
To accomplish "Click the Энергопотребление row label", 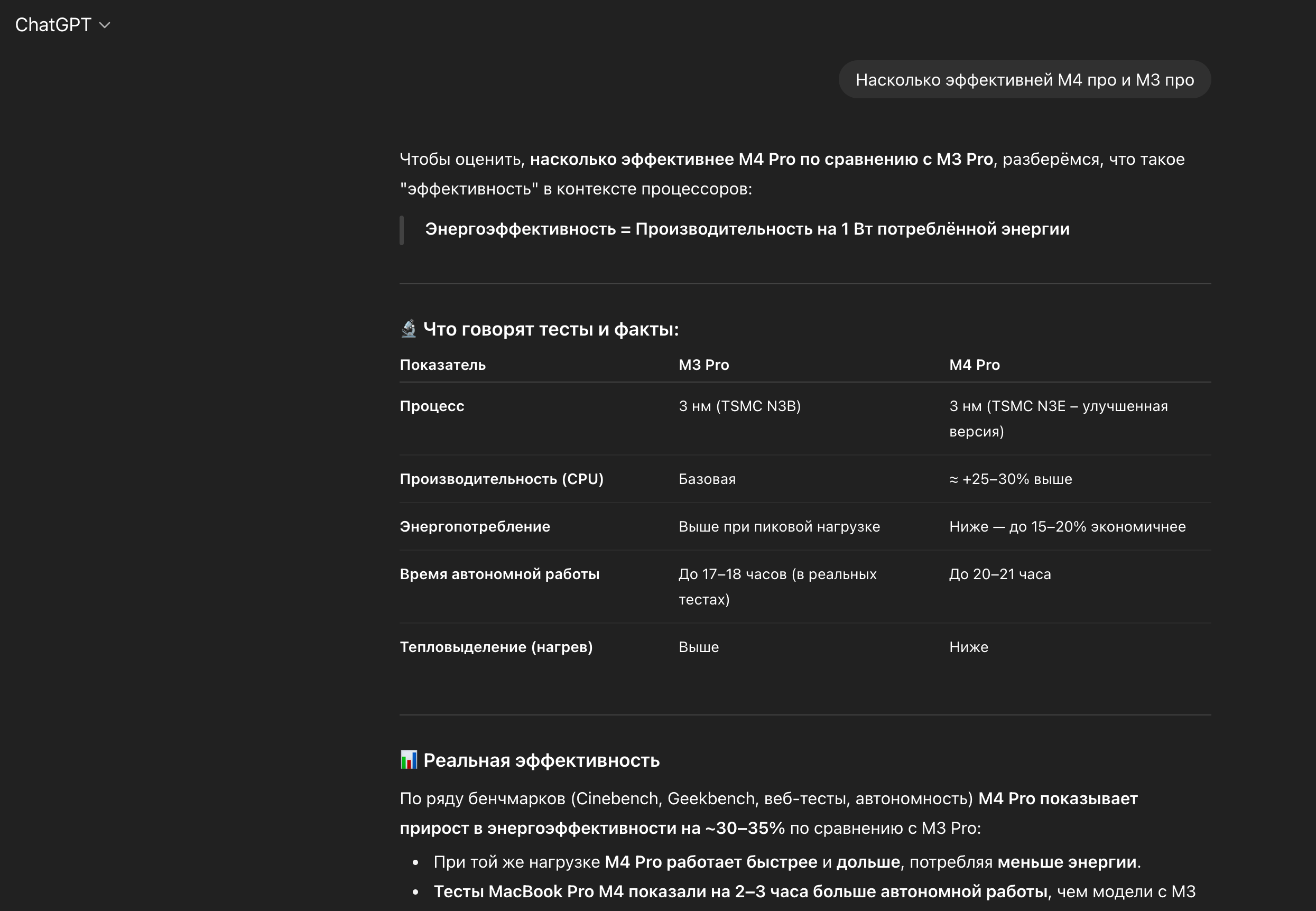I will 475,526.
